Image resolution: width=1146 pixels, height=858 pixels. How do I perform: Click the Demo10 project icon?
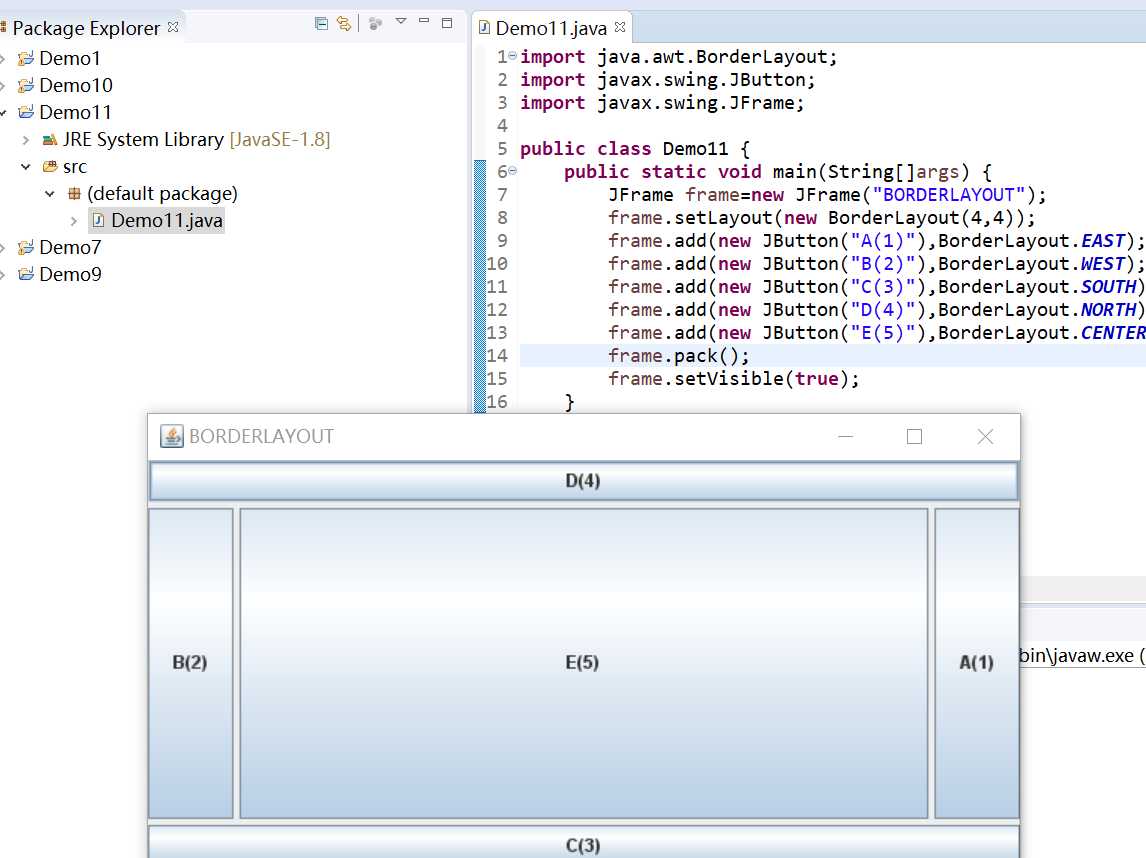(26, 85)
